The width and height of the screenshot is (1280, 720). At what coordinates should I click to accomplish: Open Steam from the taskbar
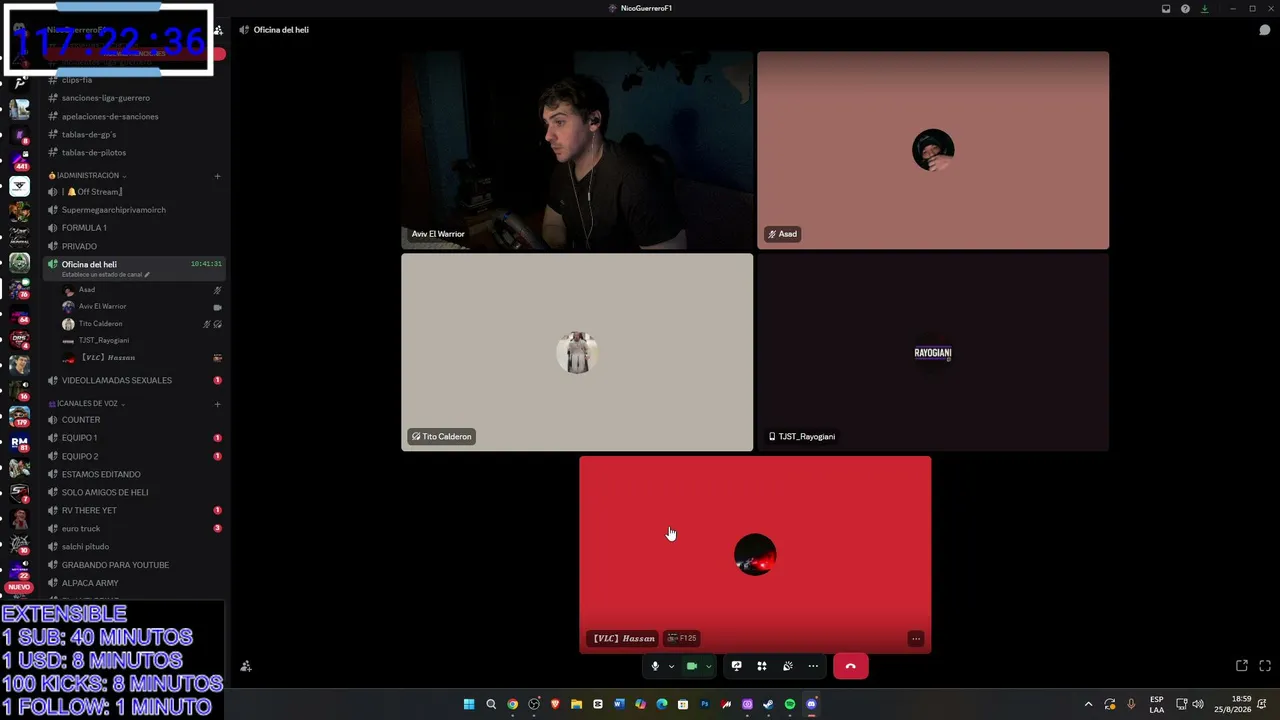[768, 704]
